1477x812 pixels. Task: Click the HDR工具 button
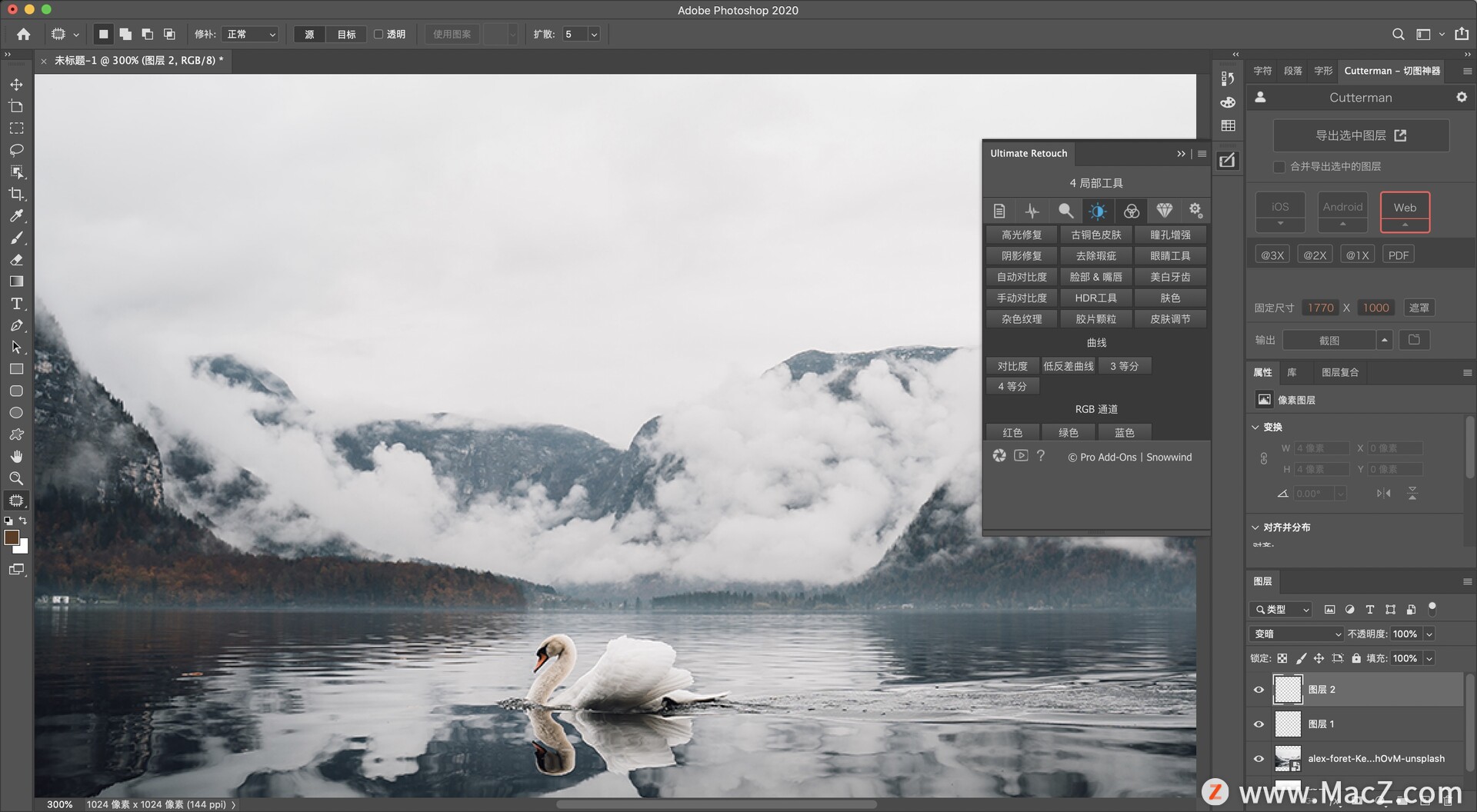point(1095,298)
